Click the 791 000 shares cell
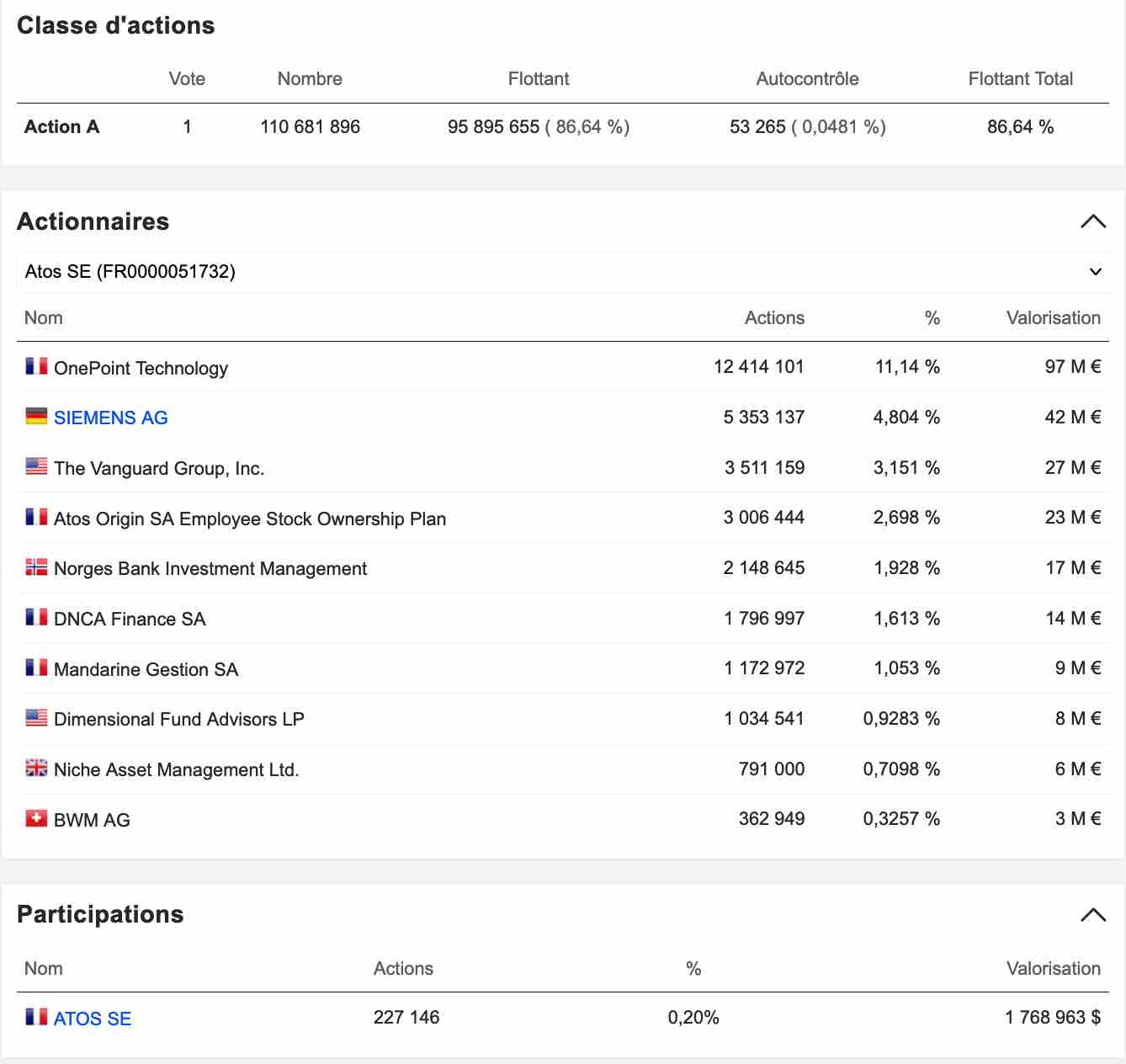 click(772, 769)
